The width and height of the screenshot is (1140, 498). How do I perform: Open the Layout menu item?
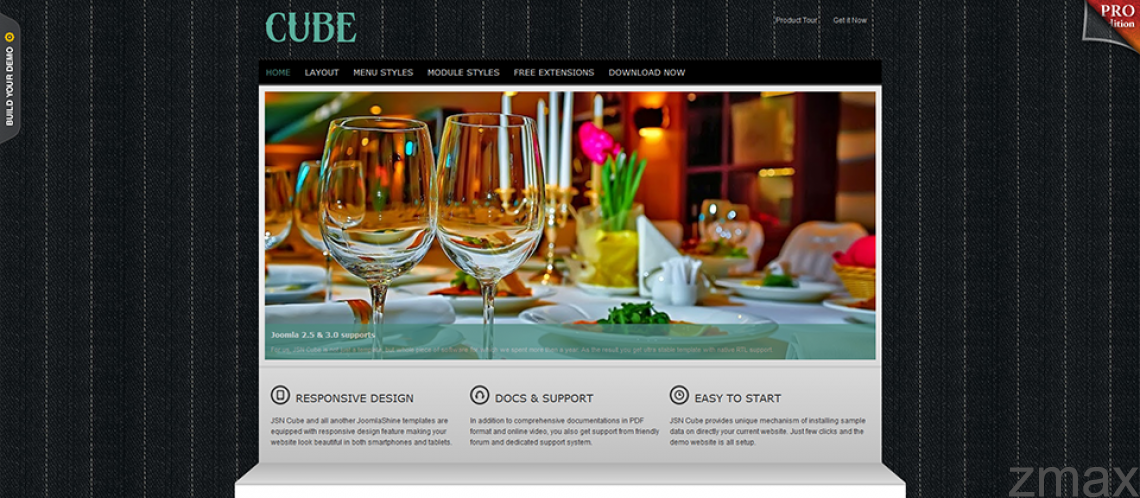click(322, 73)
